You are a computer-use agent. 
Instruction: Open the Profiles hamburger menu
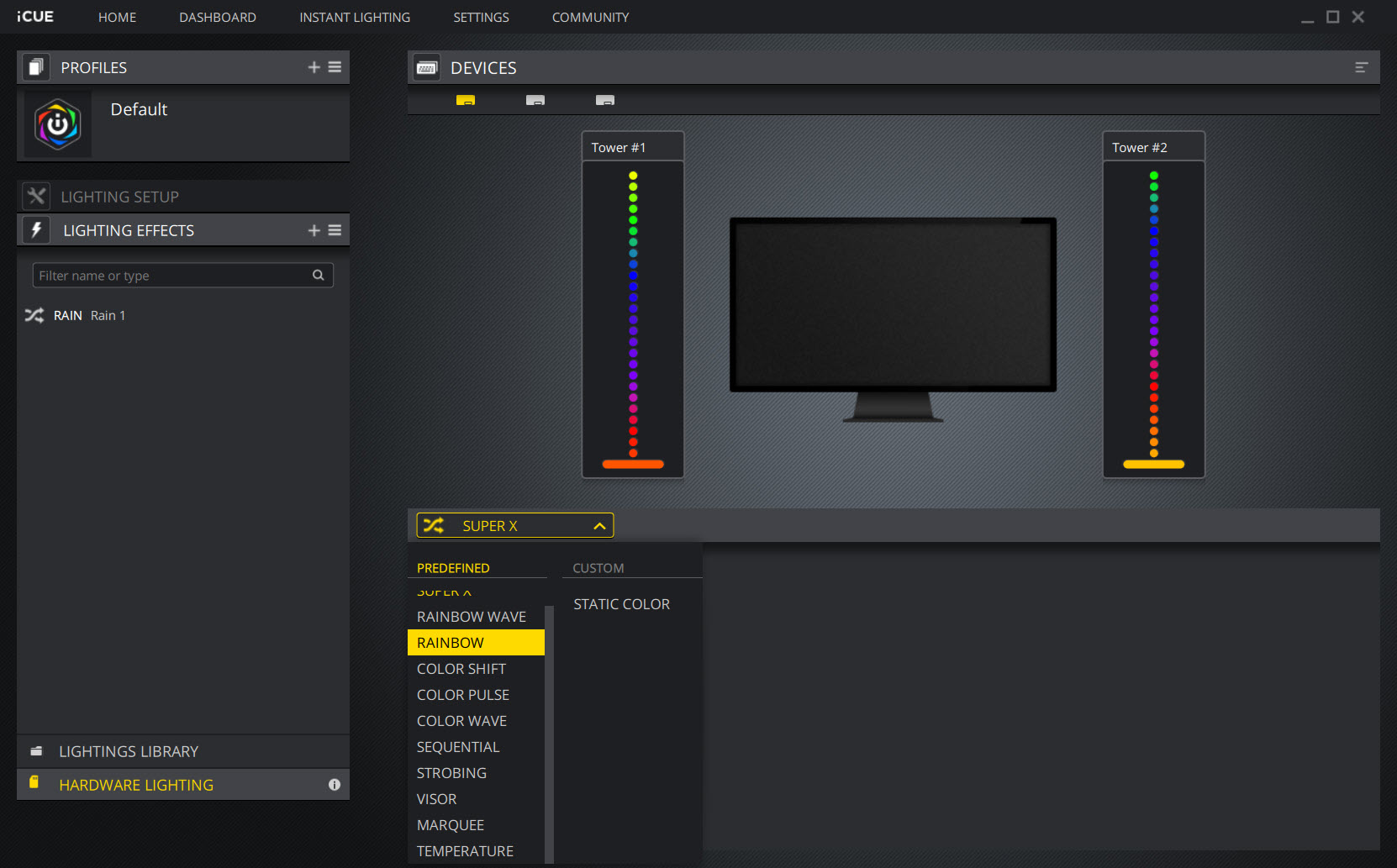335,67
